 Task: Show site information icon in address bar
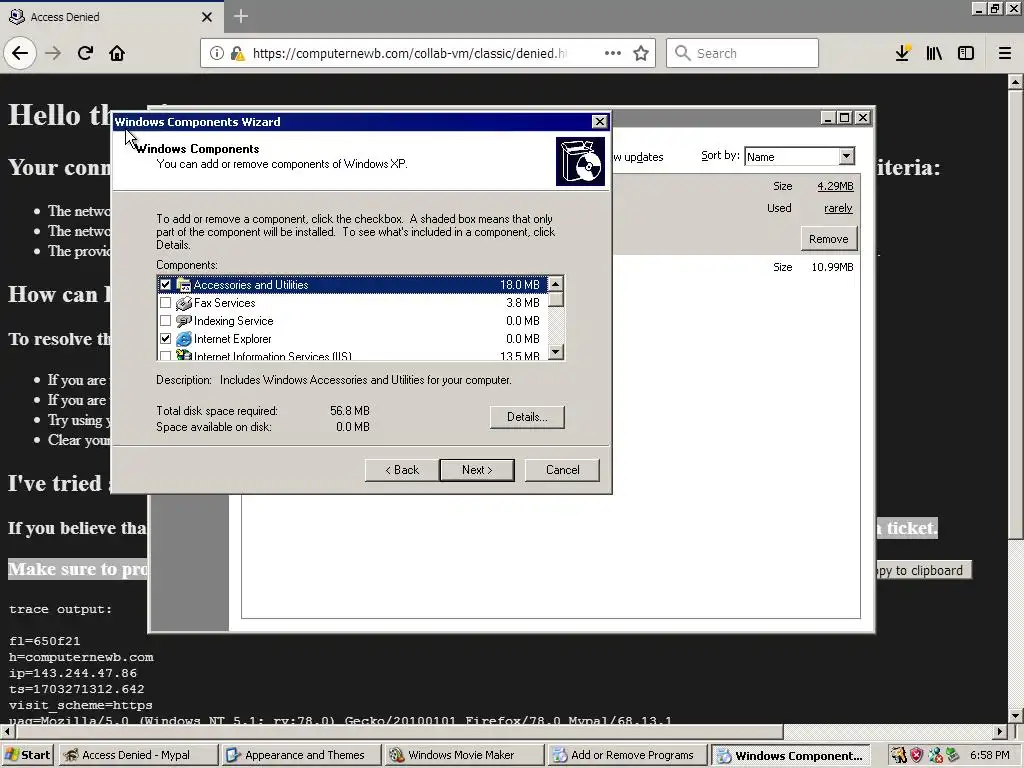[216, 54]
